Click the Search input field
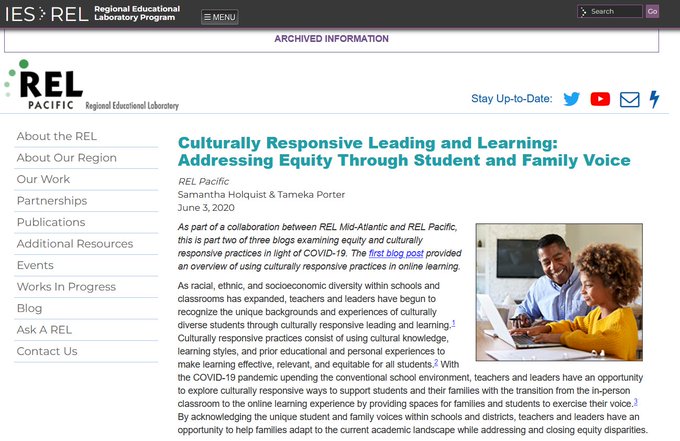The image size is (680, 441). 610,11
